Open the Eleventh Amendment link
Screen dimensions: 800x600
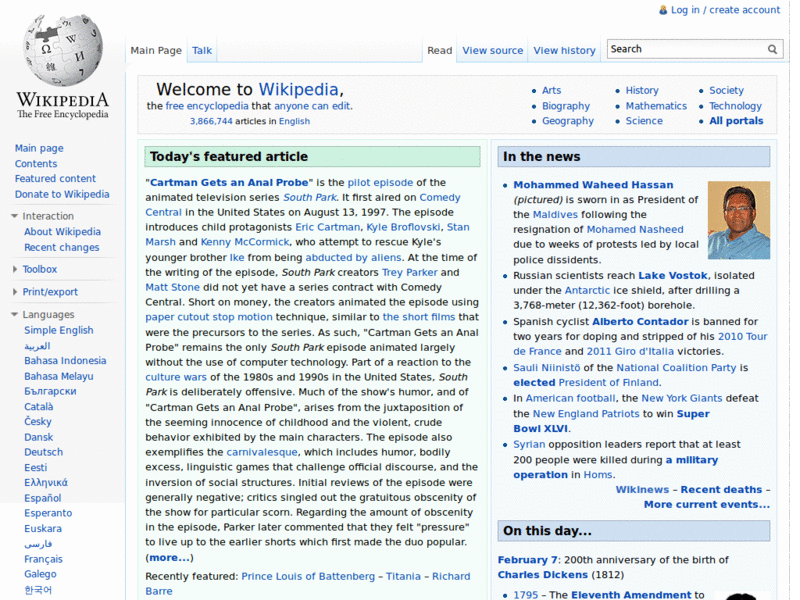[631, 595]
